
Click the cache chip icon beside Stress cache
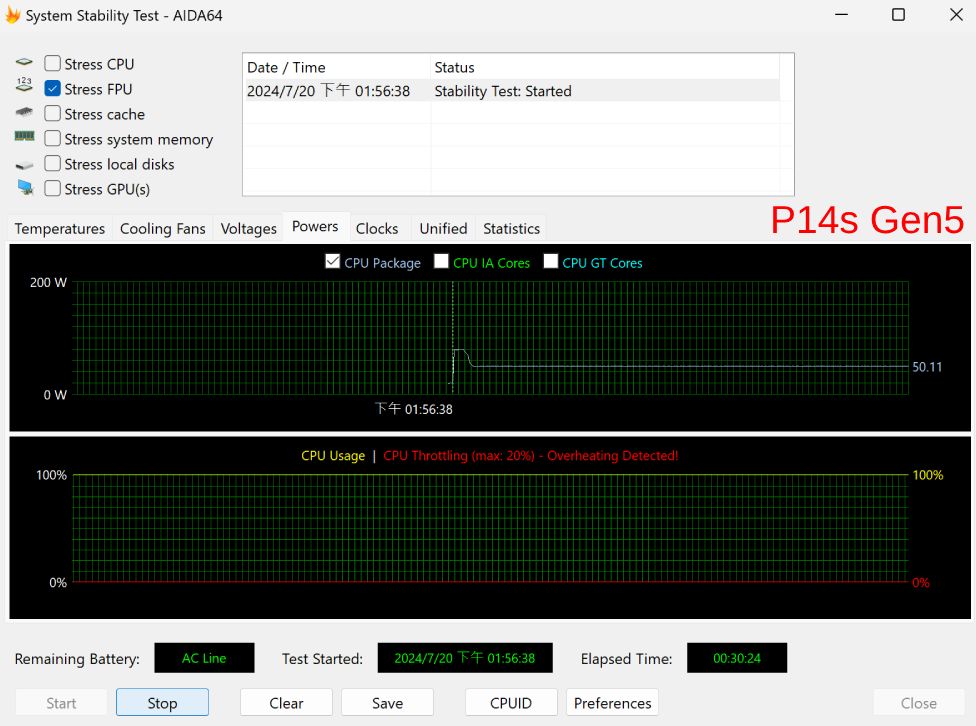[24, 111]
